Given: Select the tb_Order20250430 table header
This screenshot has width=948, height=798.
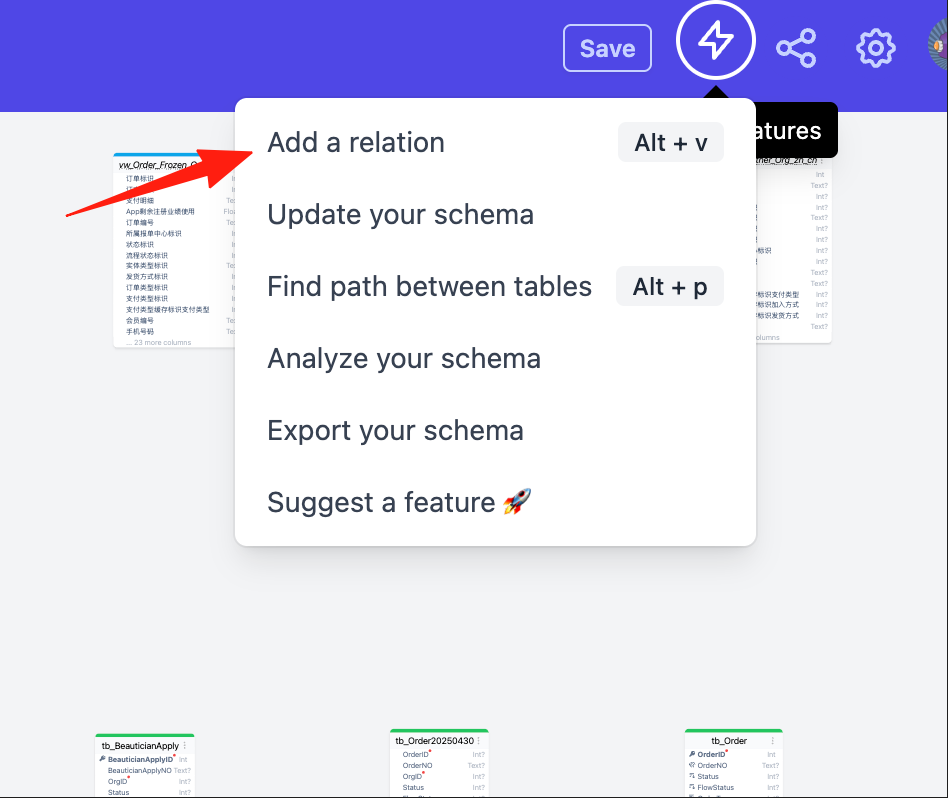Looking at the screenshot, I should click(439, 741).
